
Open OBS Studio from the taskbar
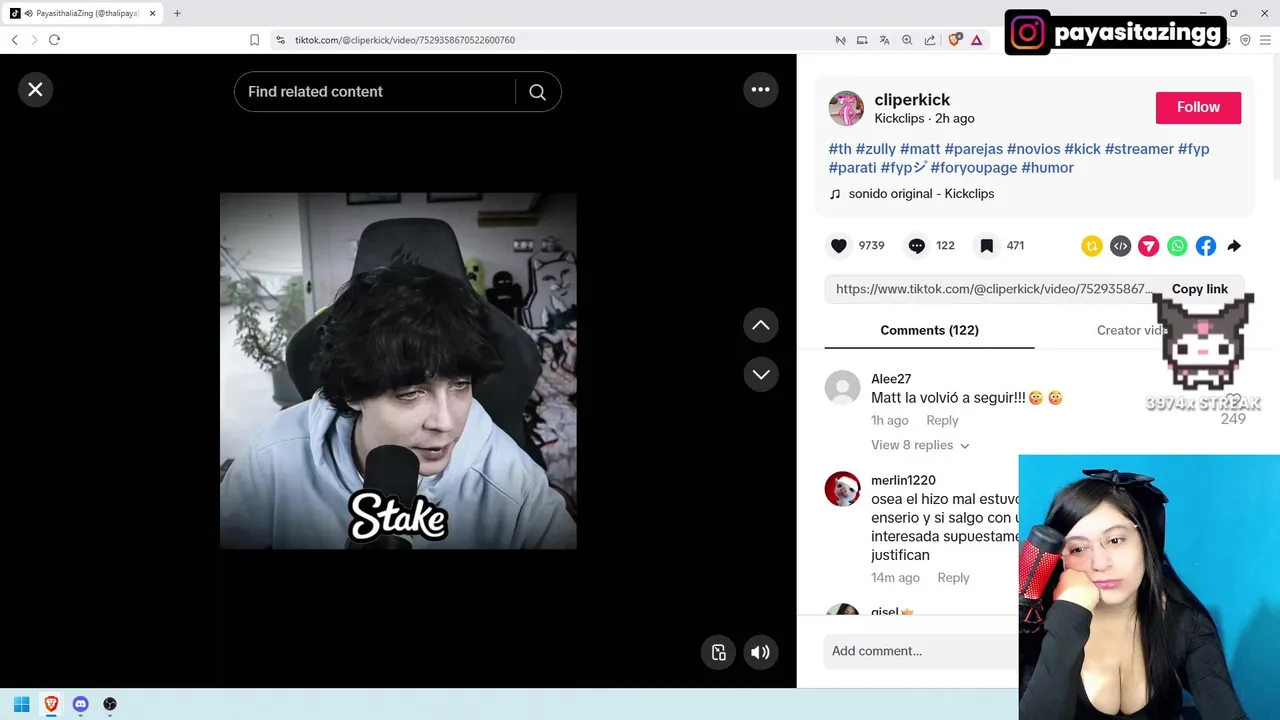(110, 704)
